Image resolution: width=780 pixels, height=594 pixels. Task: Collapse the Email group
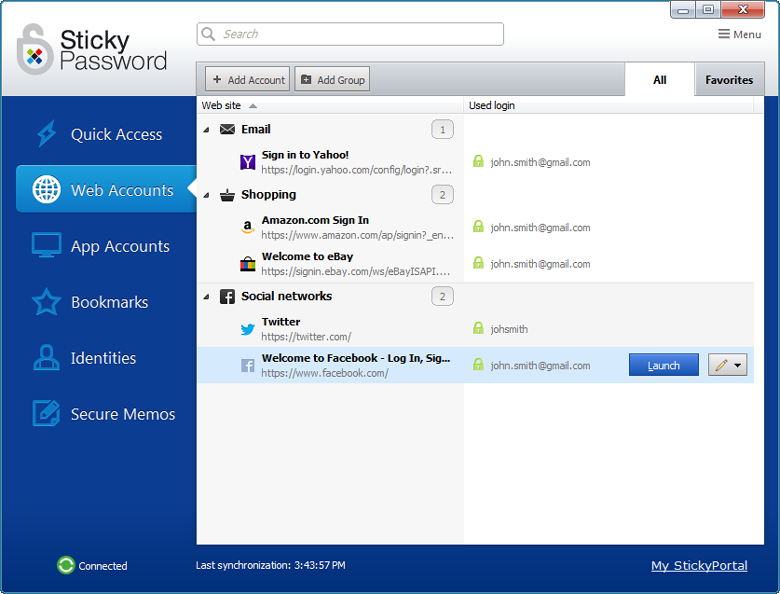(x=207, y=130)
